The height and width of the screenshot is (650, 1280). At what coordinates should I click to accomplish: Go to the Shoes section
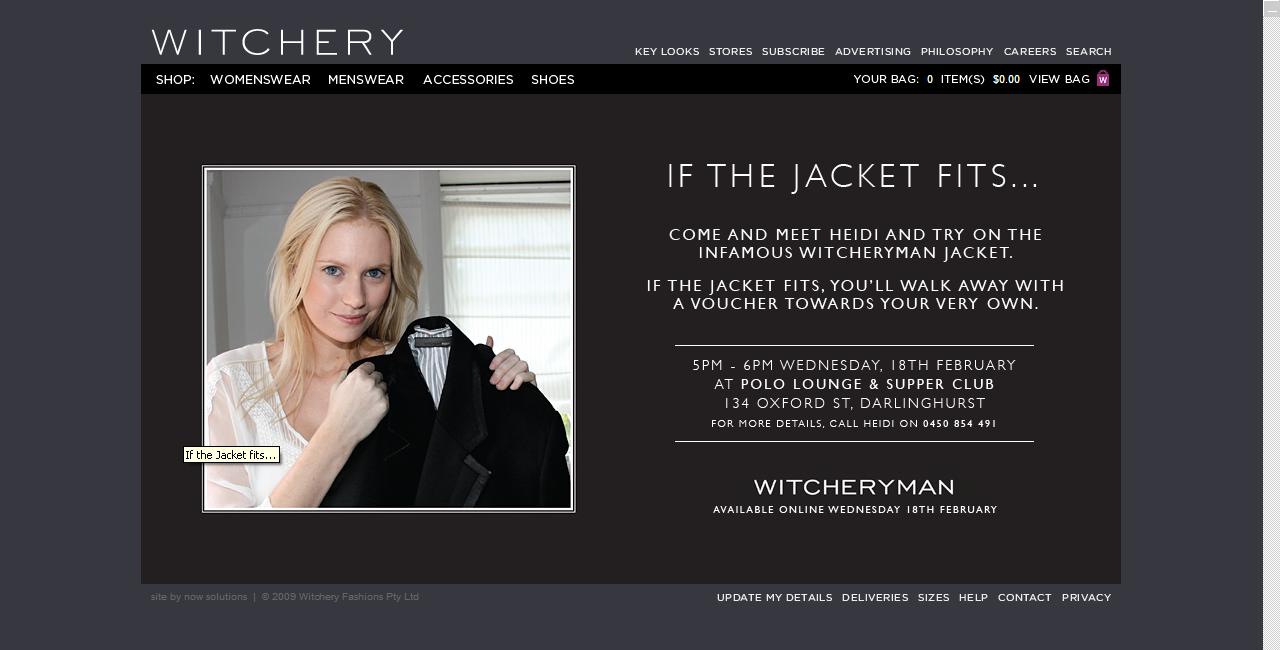point(553,80)
